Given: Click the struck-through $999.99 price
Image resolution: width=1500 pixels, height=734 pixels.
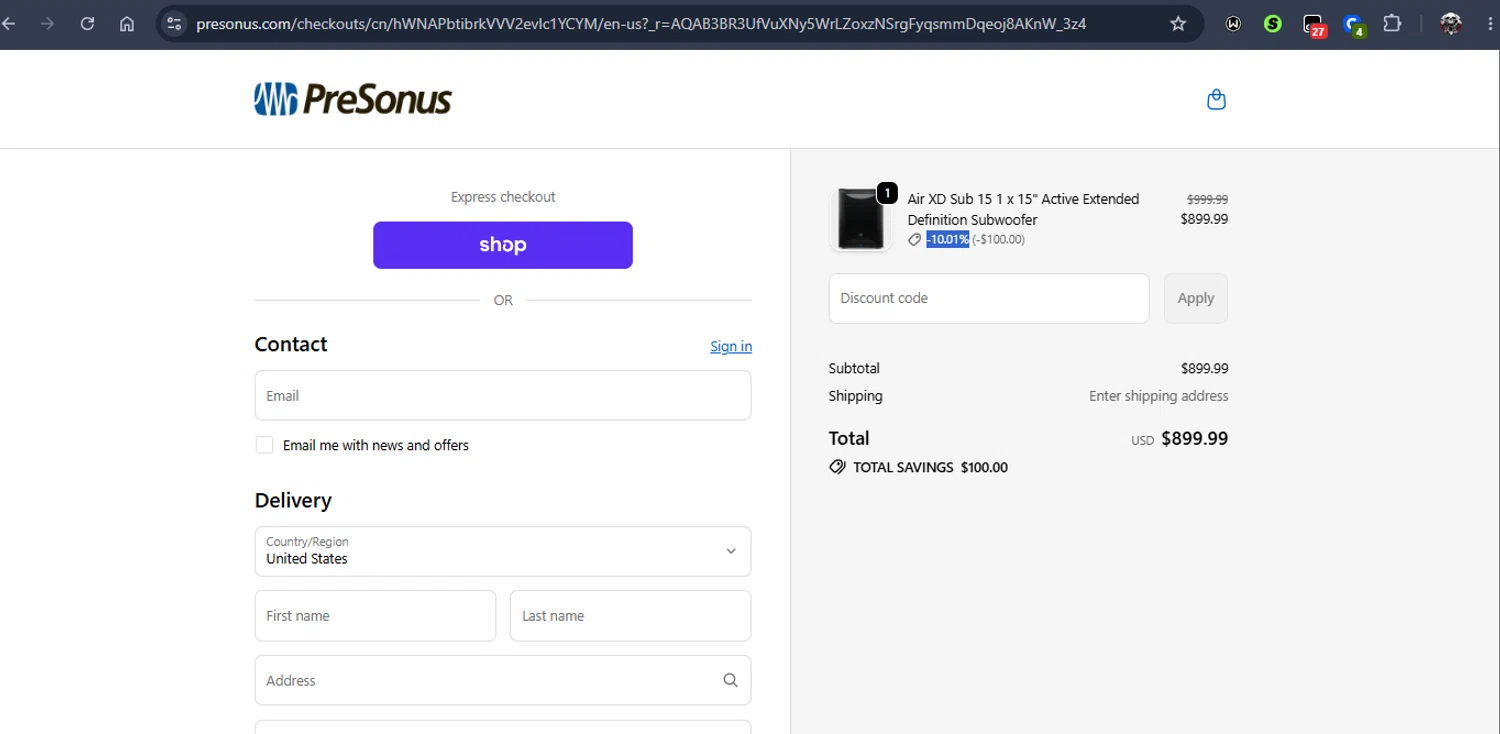Looking at the screenshot, I should pyautogui.click(x=1207, y=199).
